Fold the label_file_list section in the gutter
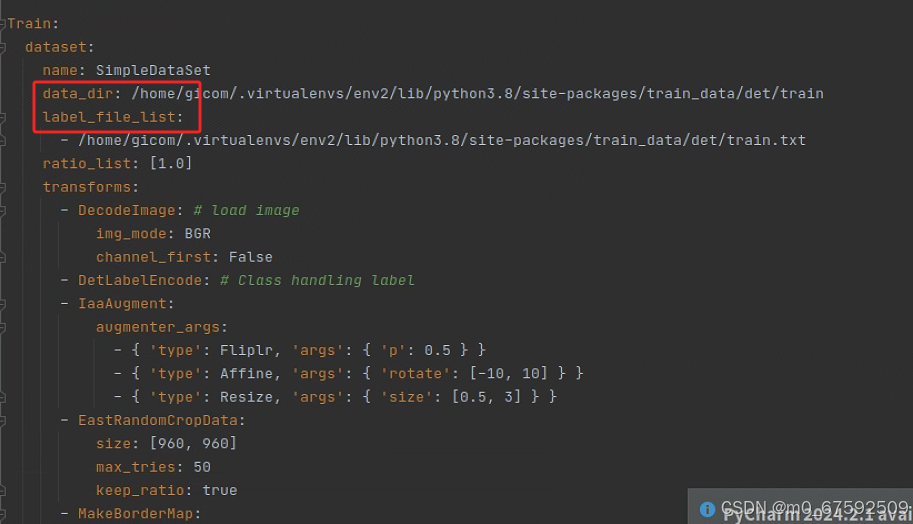The image size is (913, 524). 2,118
